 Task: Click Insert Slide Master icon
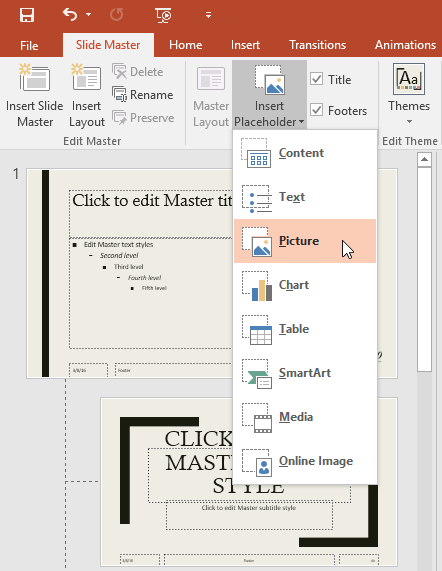[35, 78]
